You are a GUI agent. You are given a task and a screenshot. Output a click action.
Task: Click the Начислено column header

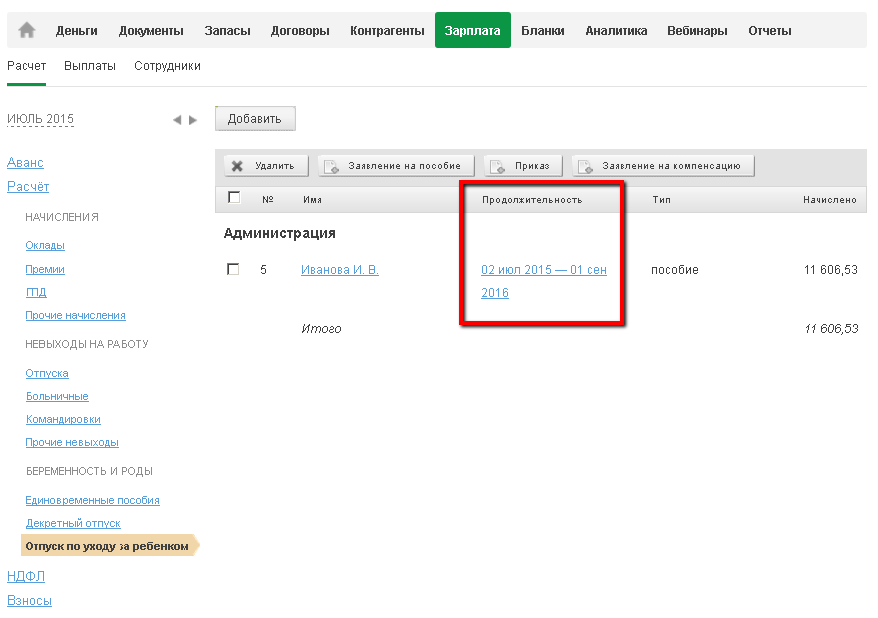coord(830,200)
